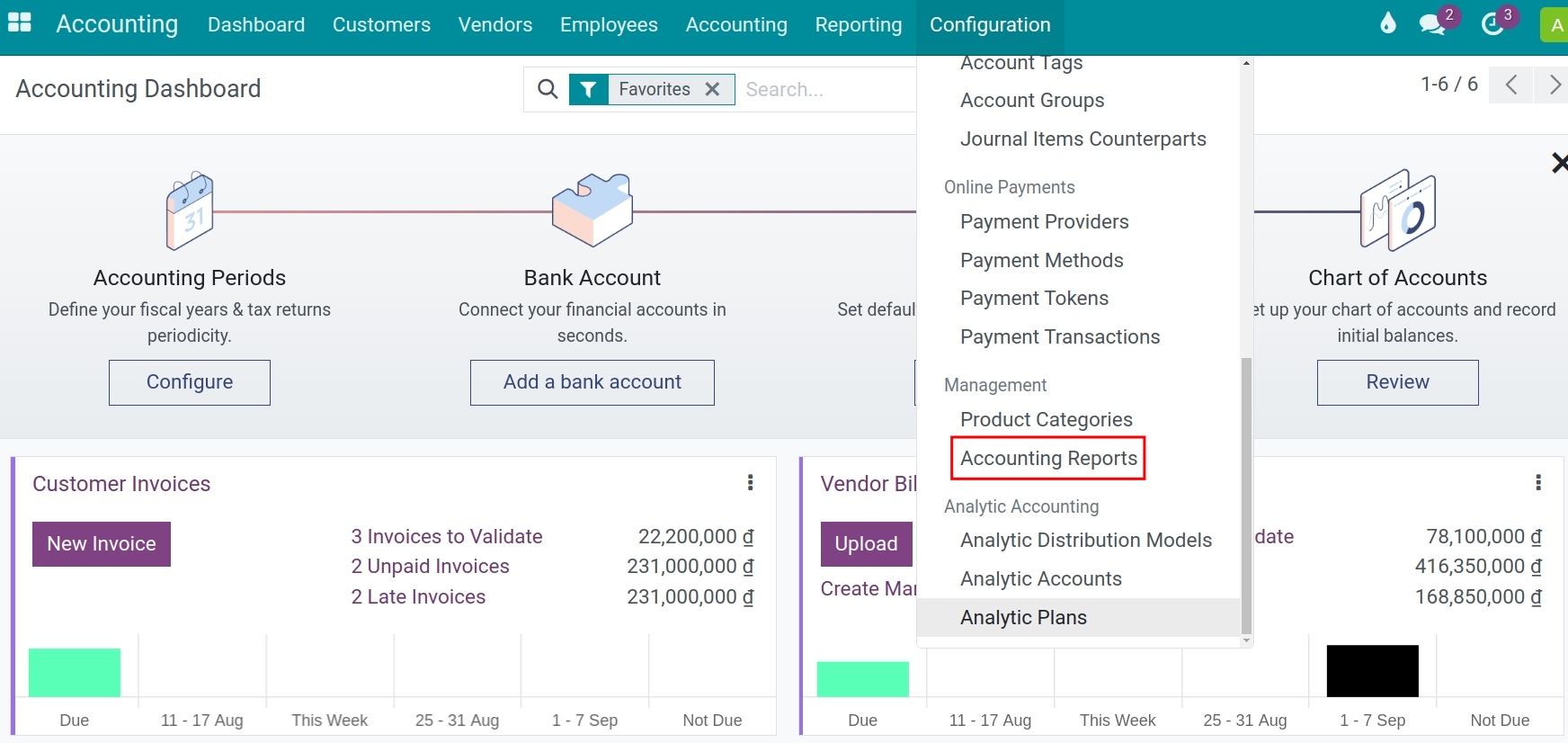Click the Accounting Periods calendar icon
This screenshot has height=743, width=1568.
[x=190, y=211]
